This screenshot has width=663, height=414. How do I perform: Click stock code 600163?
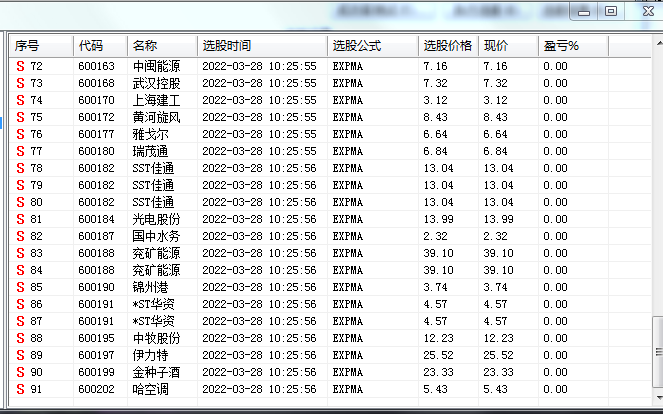coord(96,66)
